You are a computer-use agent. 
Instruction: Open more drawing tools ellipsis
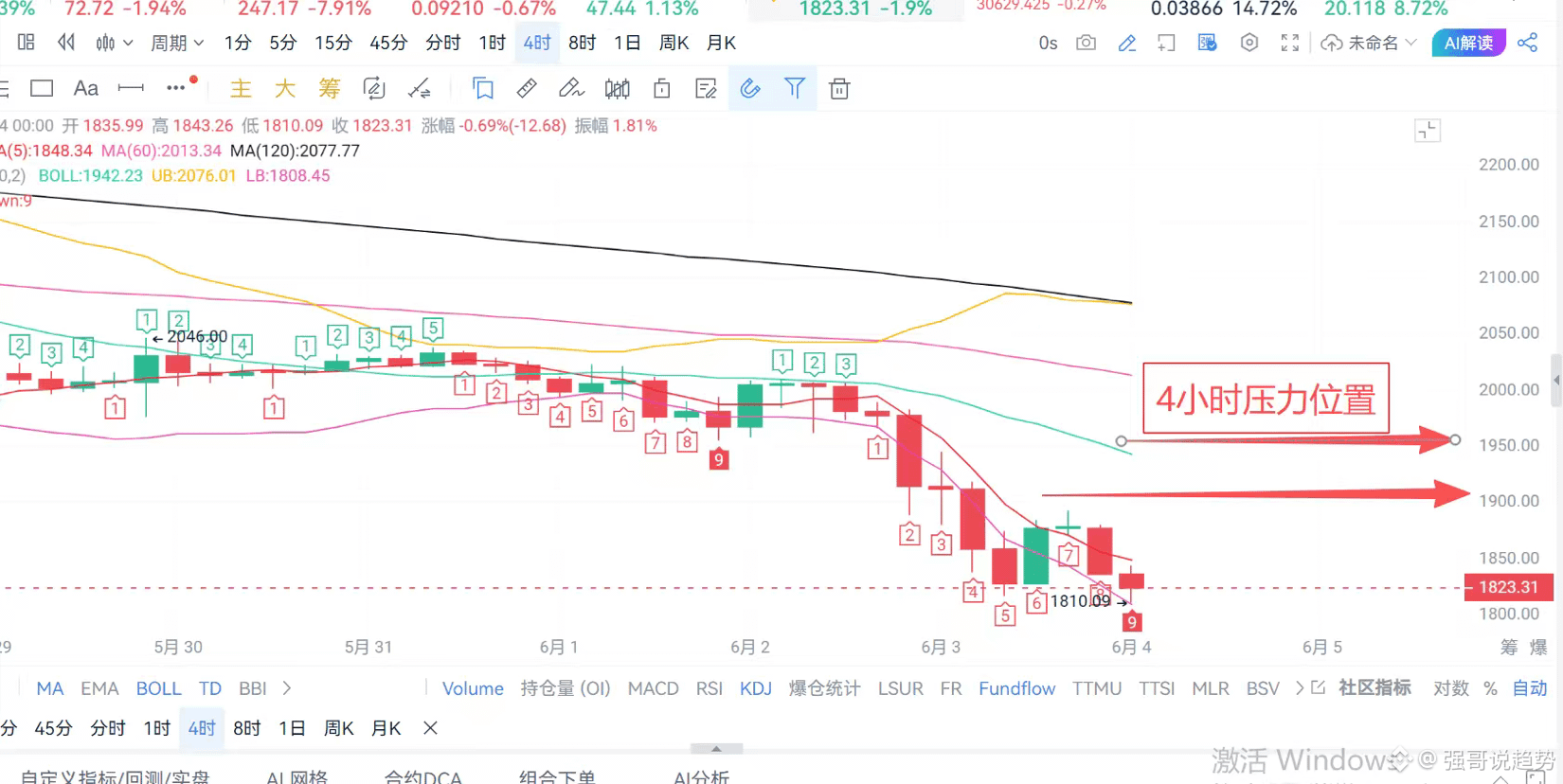pos(176,88)
